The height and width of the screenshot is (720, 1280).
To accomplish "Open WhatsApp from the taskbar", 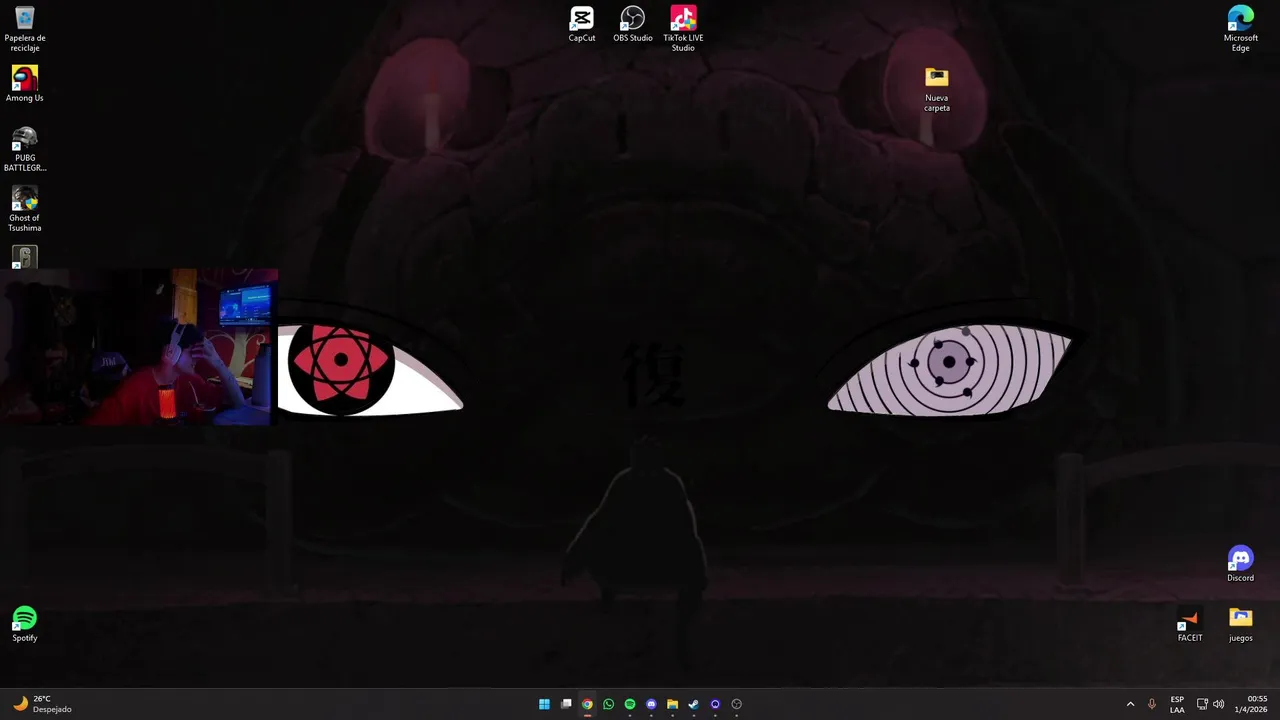I will click(x=608, y=704).
